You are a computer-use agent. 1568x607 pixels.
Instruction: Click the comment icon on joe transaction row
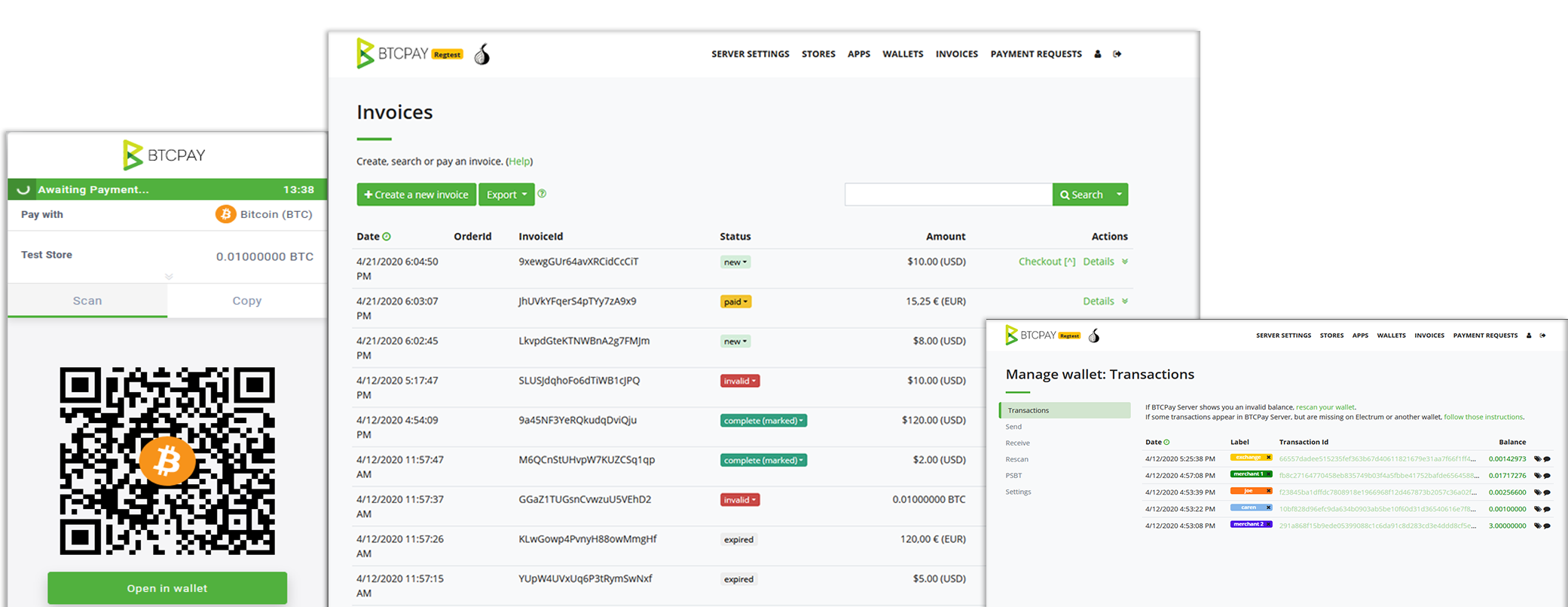(1546, 492)
